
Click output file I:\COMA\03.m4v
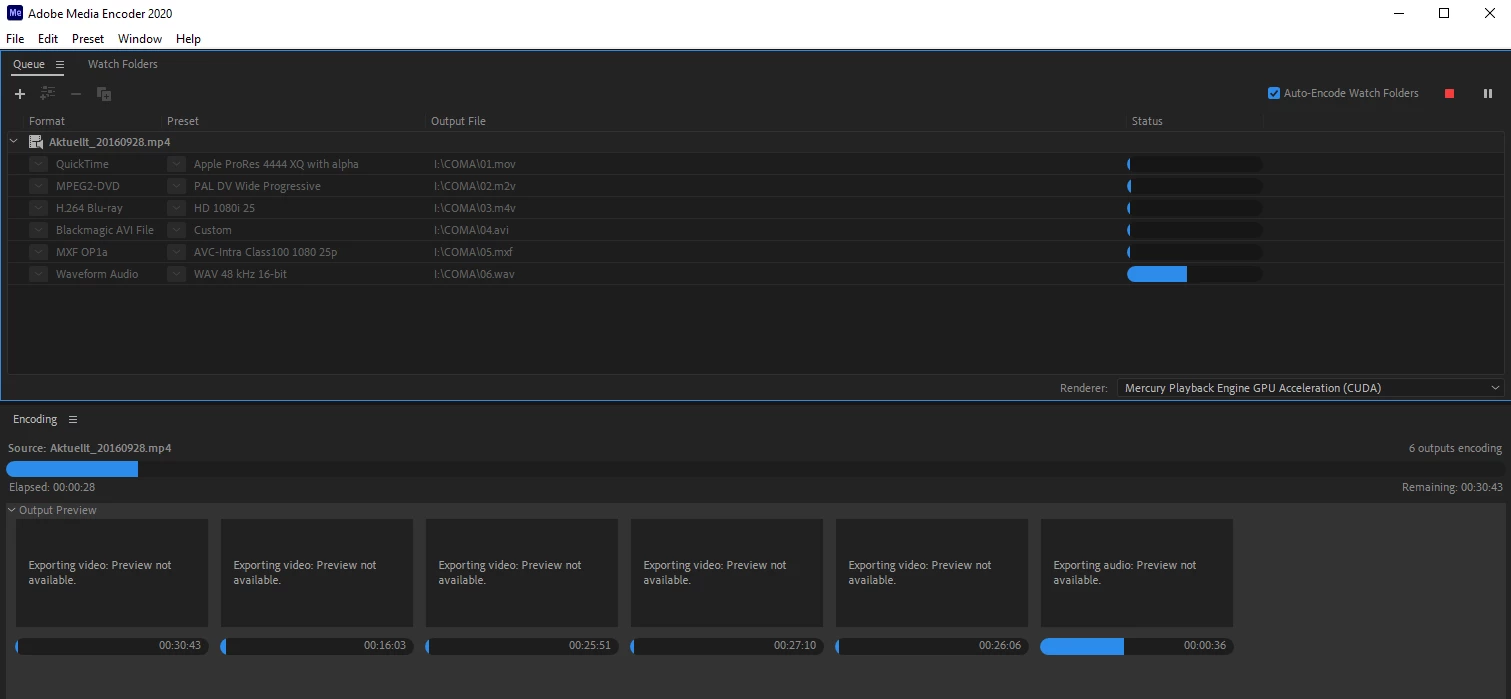475,208
